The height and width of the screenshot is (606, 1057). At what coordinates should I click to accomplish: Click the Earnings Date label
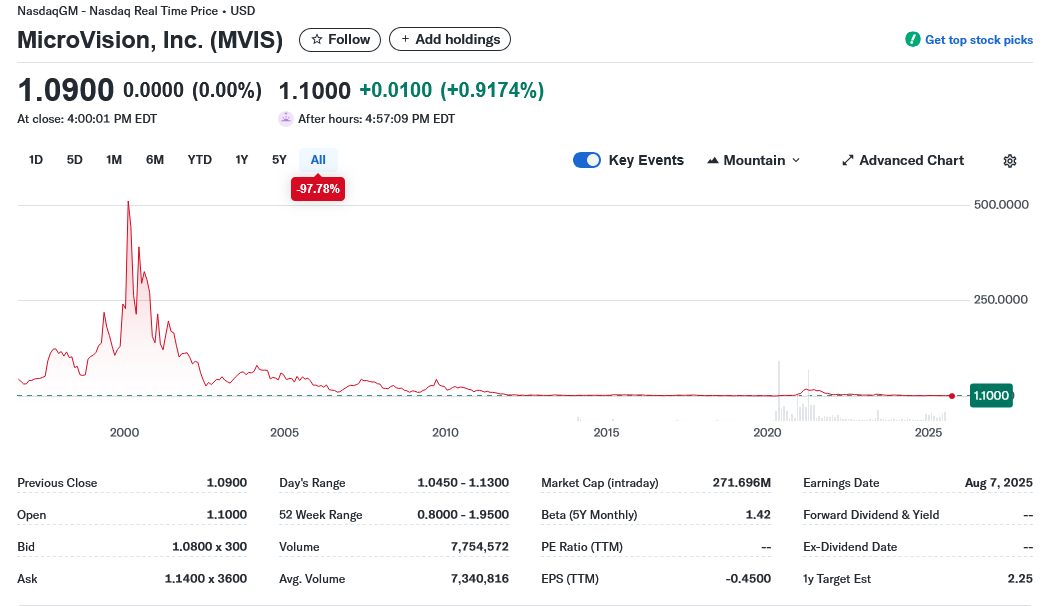point(841,483)
